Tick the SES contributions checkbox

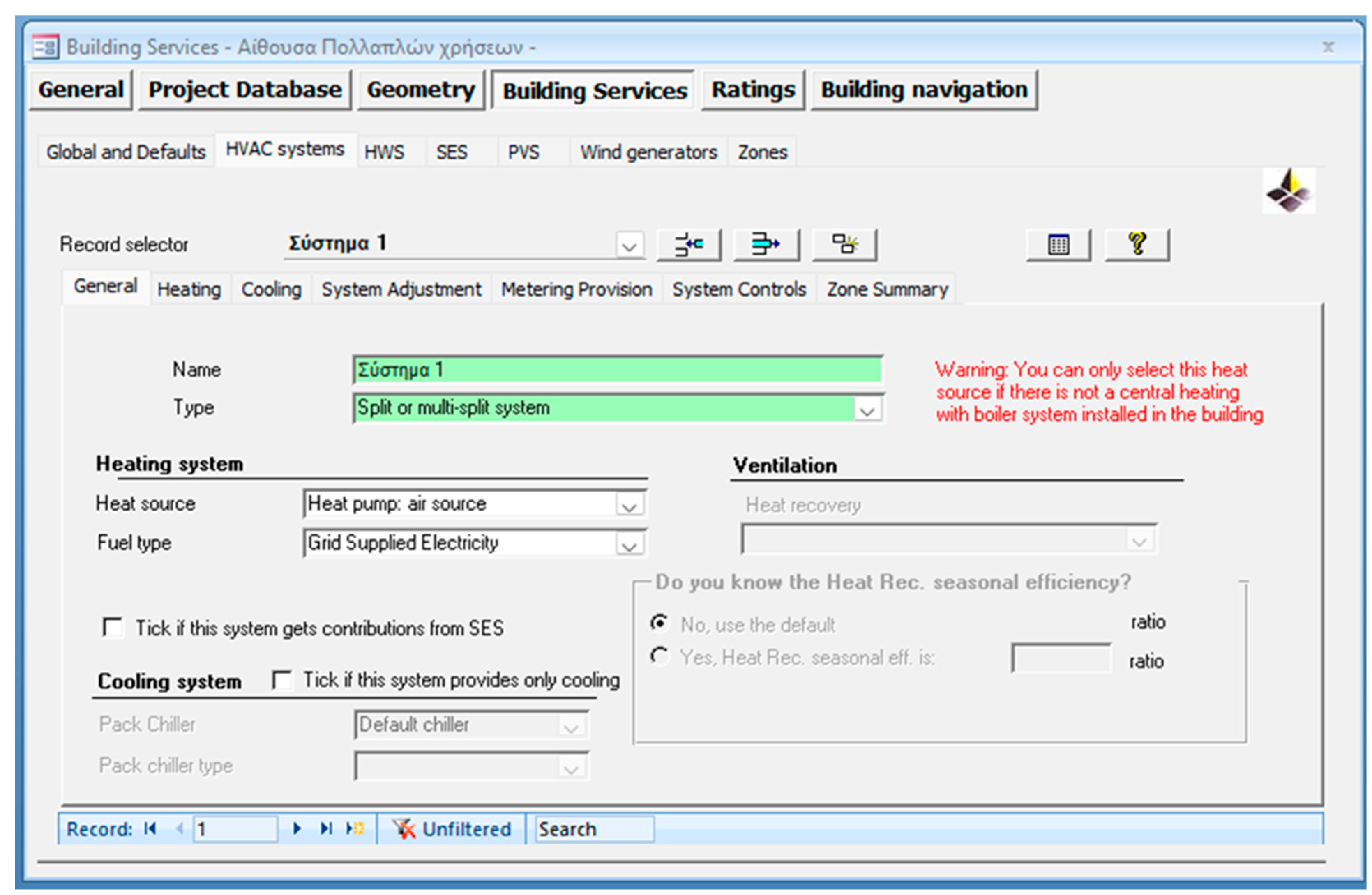pos(113,627)
